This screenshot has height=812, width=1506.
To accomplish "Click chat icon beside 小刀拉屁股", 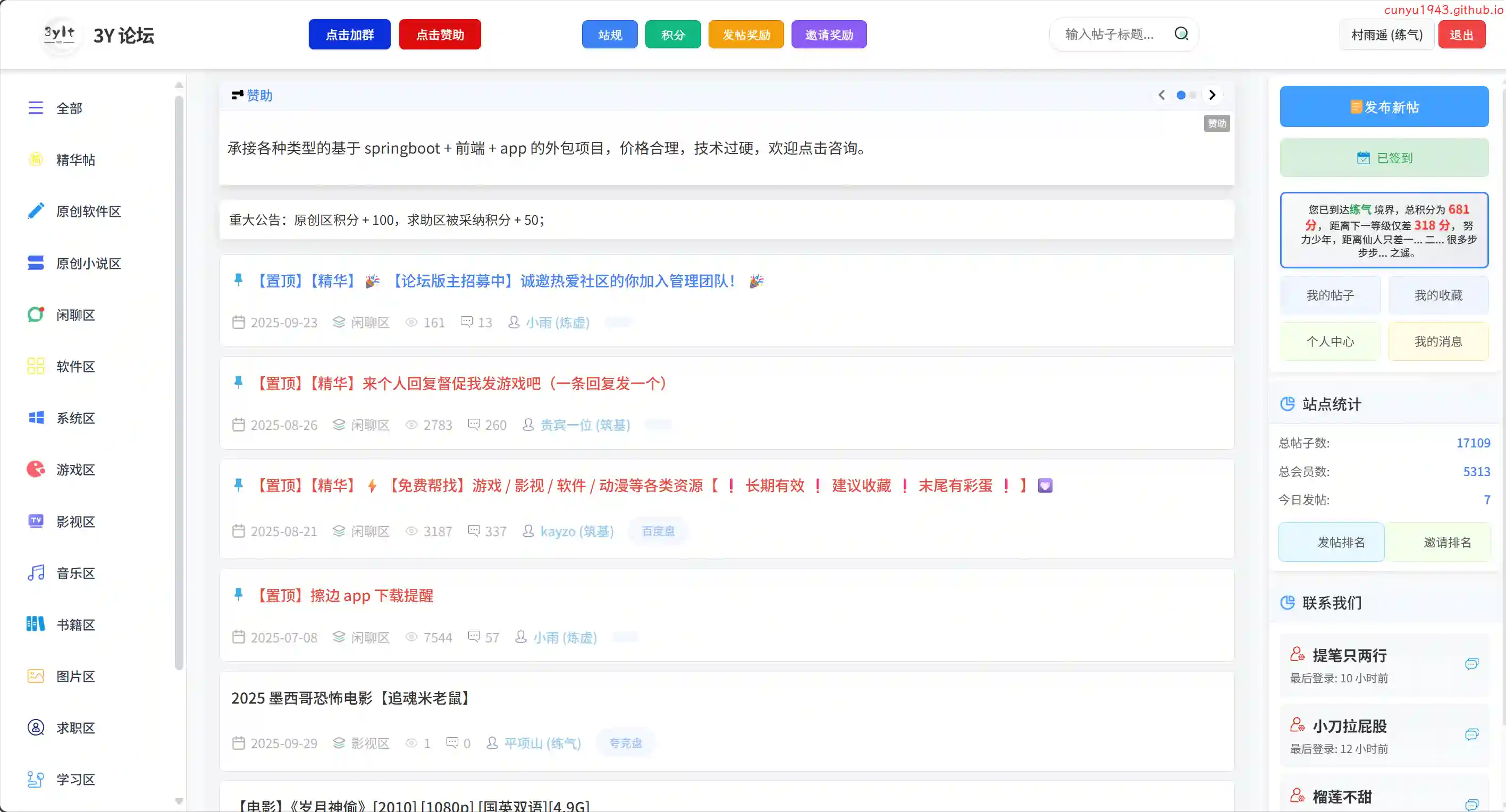I will click(1471, 734).
